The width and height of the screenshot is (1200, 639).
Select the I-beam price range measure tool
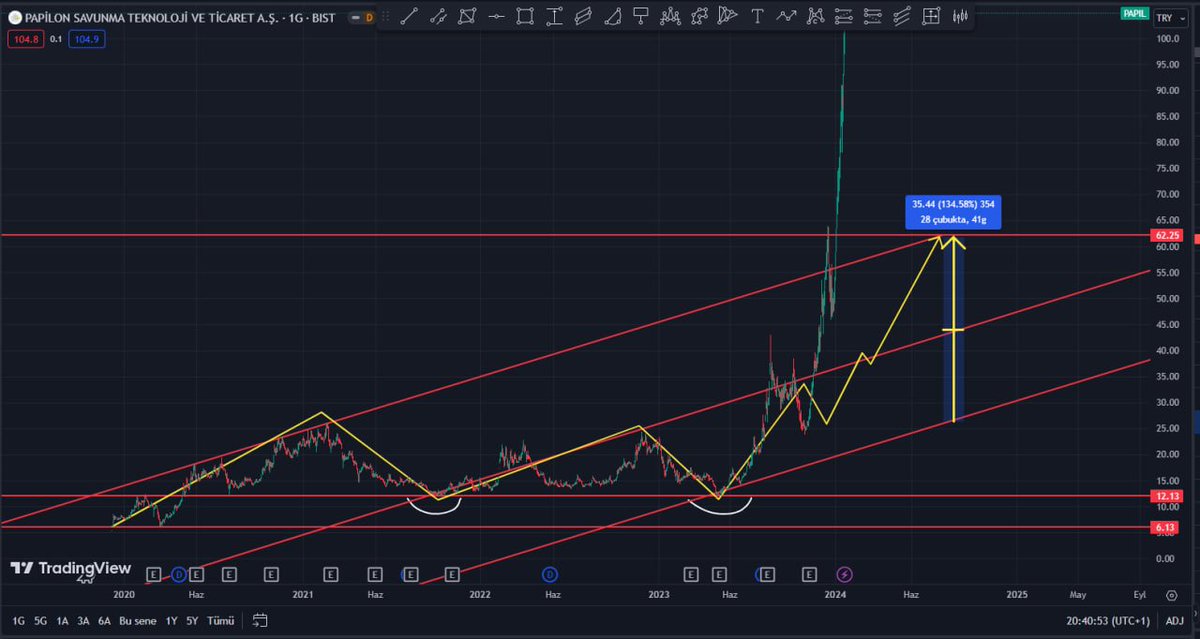(554, 16)
